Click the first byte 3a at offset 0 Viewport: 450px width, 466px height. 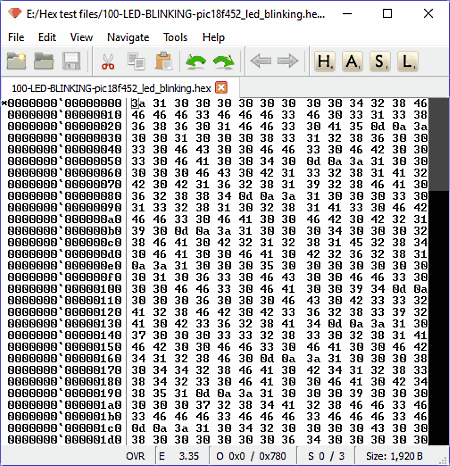pos(138,103)
